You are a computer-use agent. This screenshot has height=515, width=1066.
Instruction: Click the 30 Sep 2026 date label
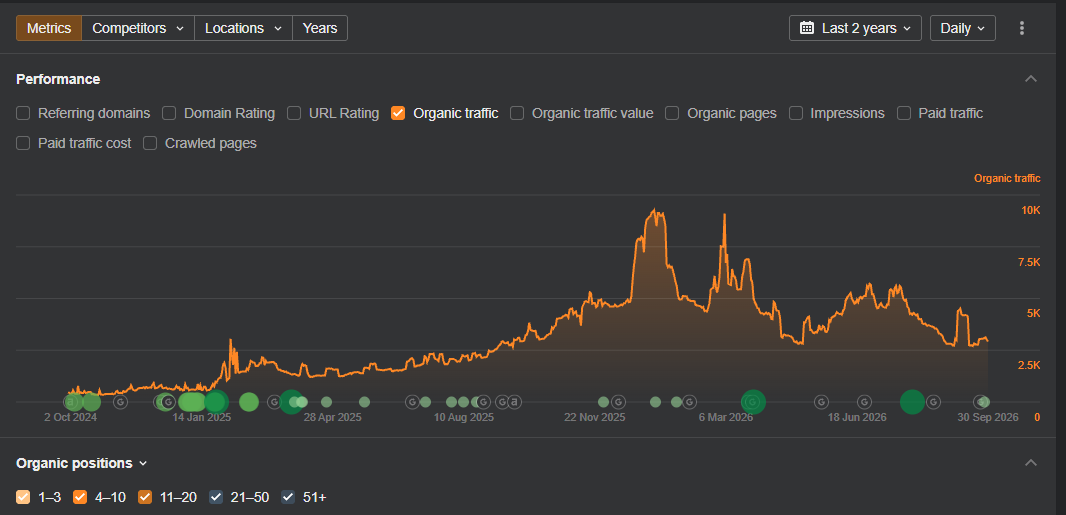click(988, 417)
